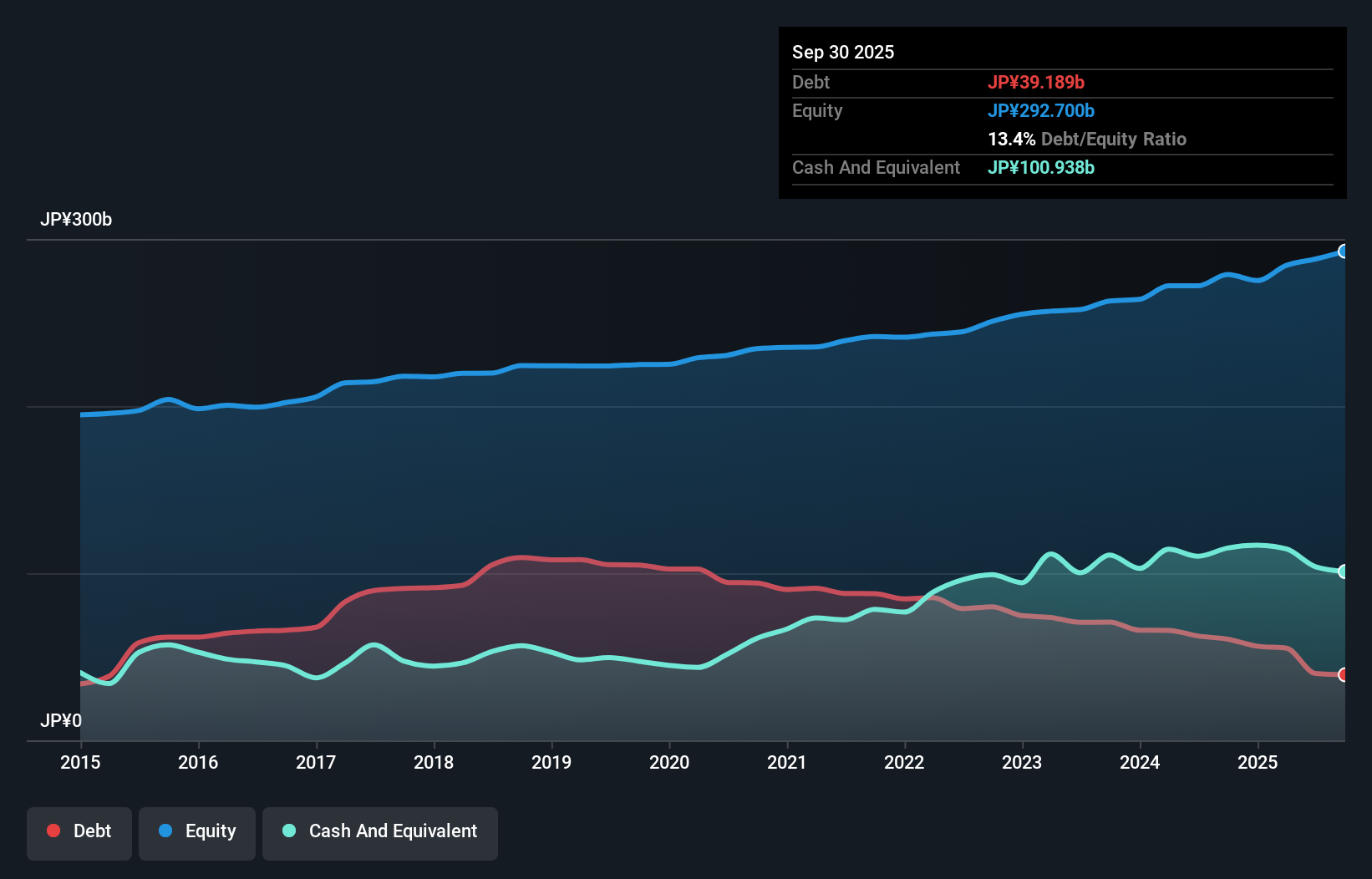Image resolution: width=1372 pixels, height=879 pixels.
Task: Select the 2020 axis label
Action: pos(669,762)
